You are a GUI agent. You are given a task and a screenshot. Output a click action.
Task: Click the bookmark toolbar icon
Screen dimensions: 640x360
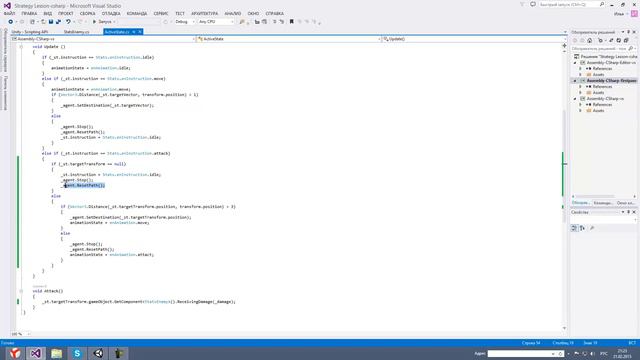click(x=291, y=22)
